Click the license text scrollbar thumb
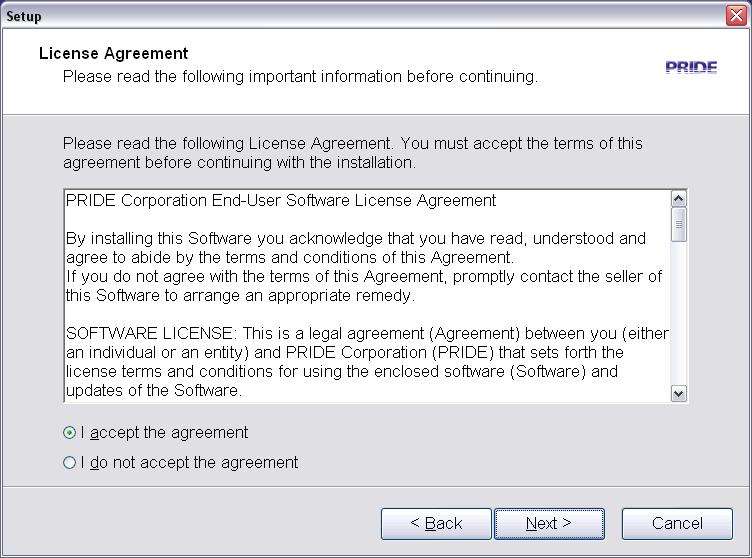The image size is (752, 558). click(679, 224)
